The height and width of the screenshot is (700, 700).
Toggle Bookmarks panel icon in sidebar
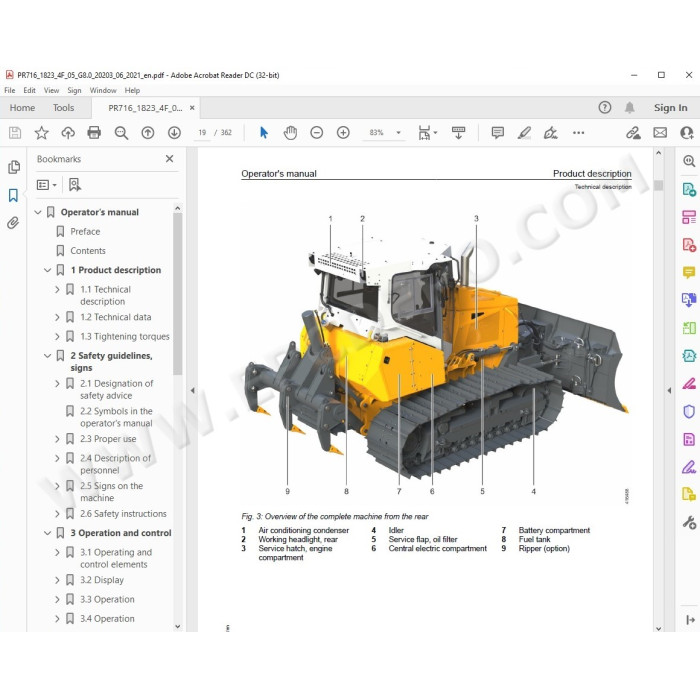coord(13,195)
